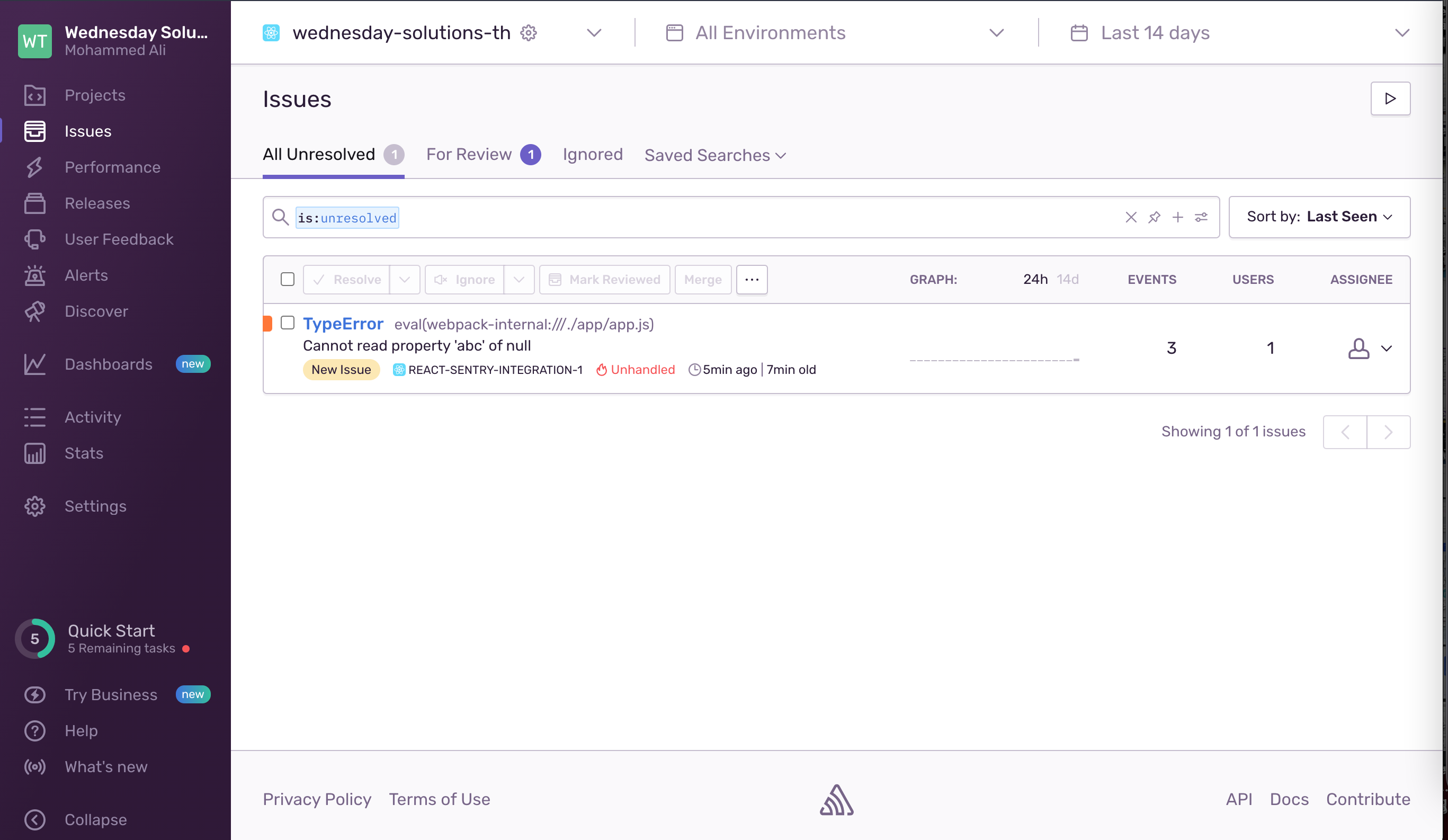Click the more actions ellipsis button
1448x840 pixels.
(751, 279)
